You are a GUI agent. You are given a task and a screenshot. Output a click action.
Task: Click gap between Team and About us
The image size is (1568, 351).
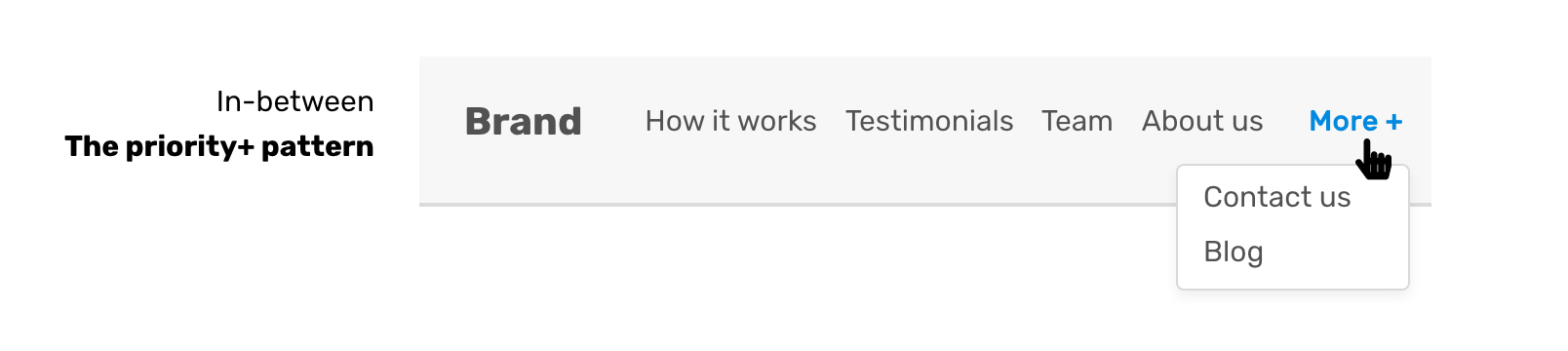coord(1127,122)
